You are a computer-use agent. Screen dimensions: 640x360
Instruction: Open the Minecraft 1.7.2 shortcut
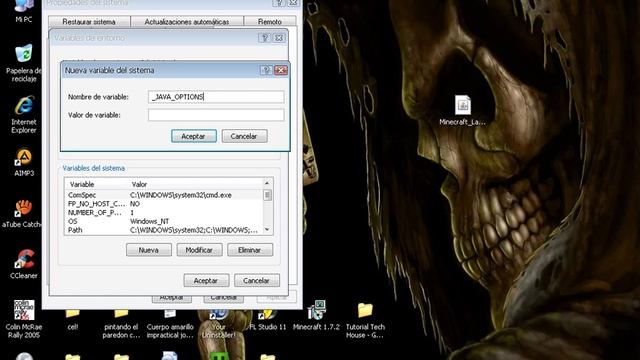(x=316, y=316)
